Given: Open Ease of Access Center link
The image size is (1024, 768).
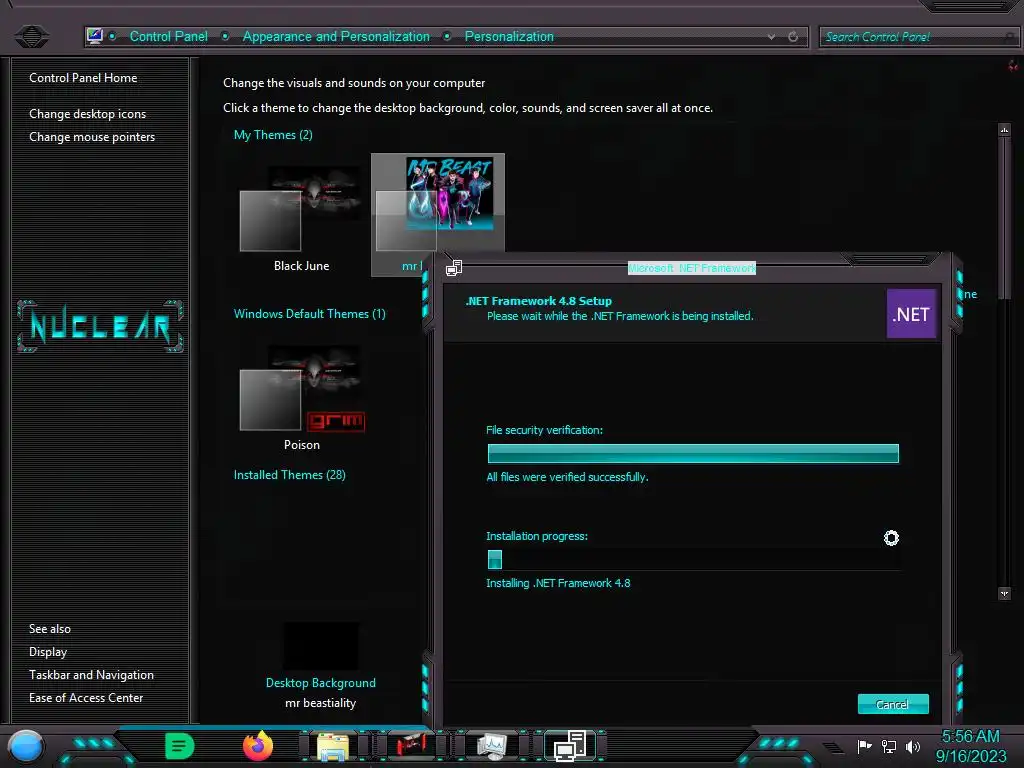Looking at the screenshot, I should coord(86,697).
